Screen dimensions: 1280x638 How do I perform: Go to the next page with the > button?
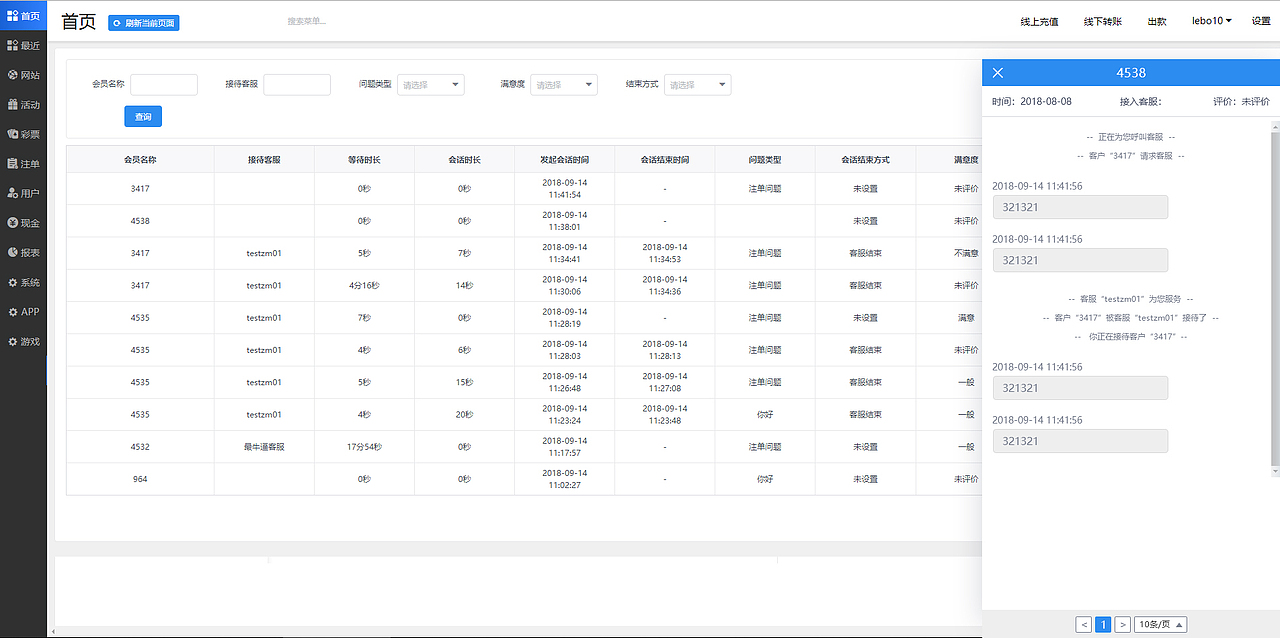pos(1122,625)
